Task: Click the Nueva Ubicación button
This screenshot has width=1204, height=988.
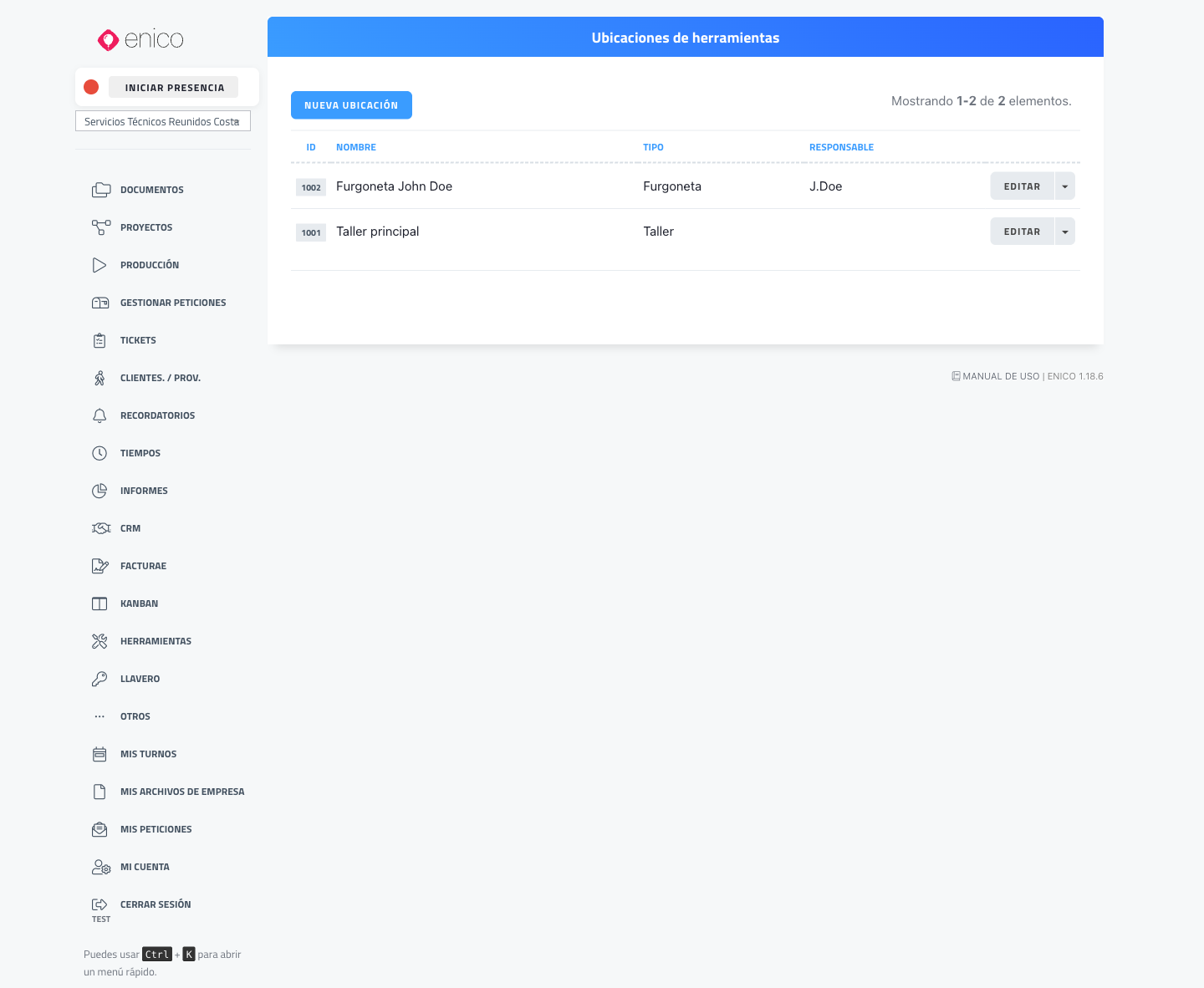Action: 351,105
